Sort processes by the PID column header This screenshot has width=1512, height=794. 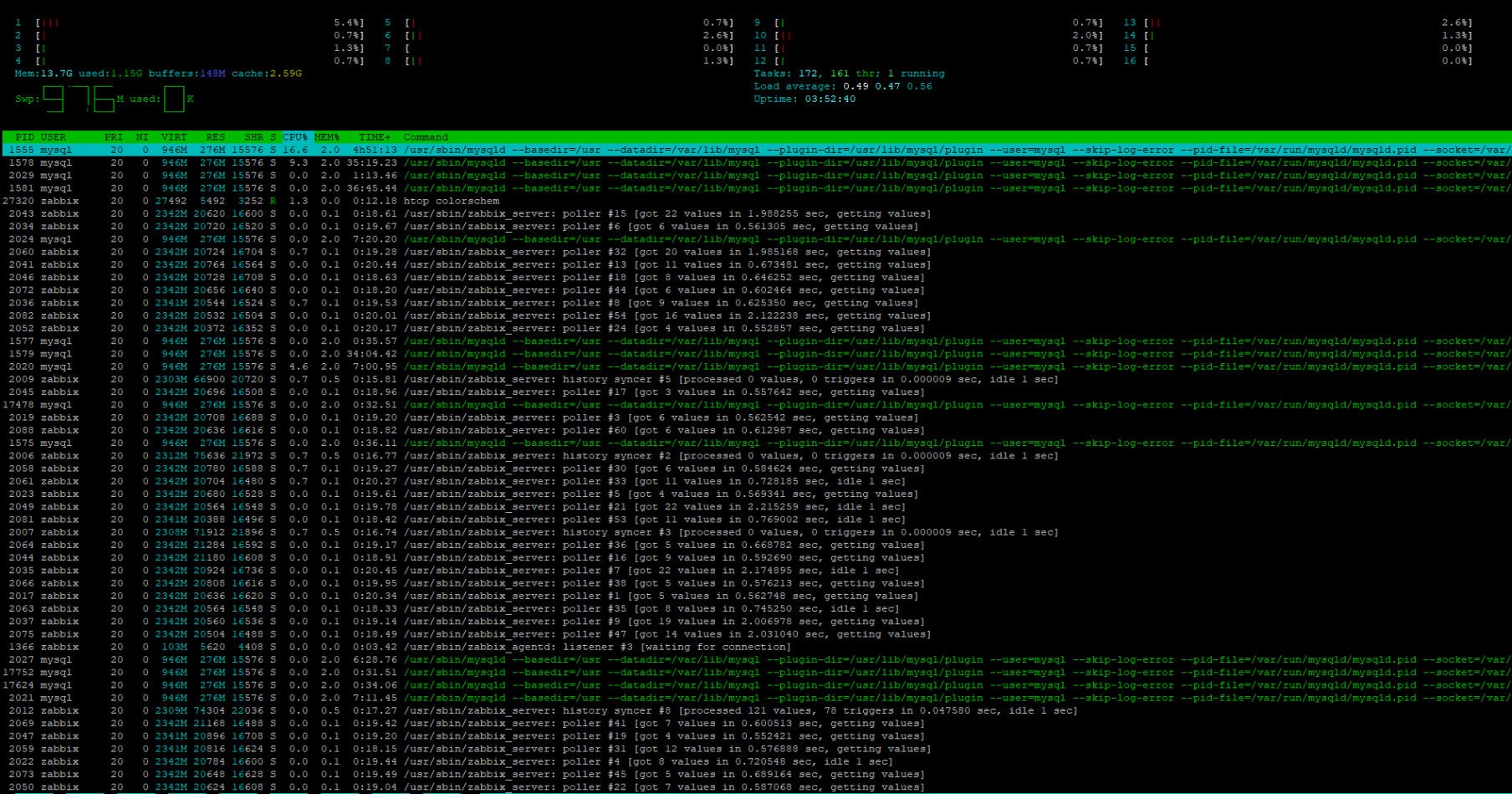24,137
